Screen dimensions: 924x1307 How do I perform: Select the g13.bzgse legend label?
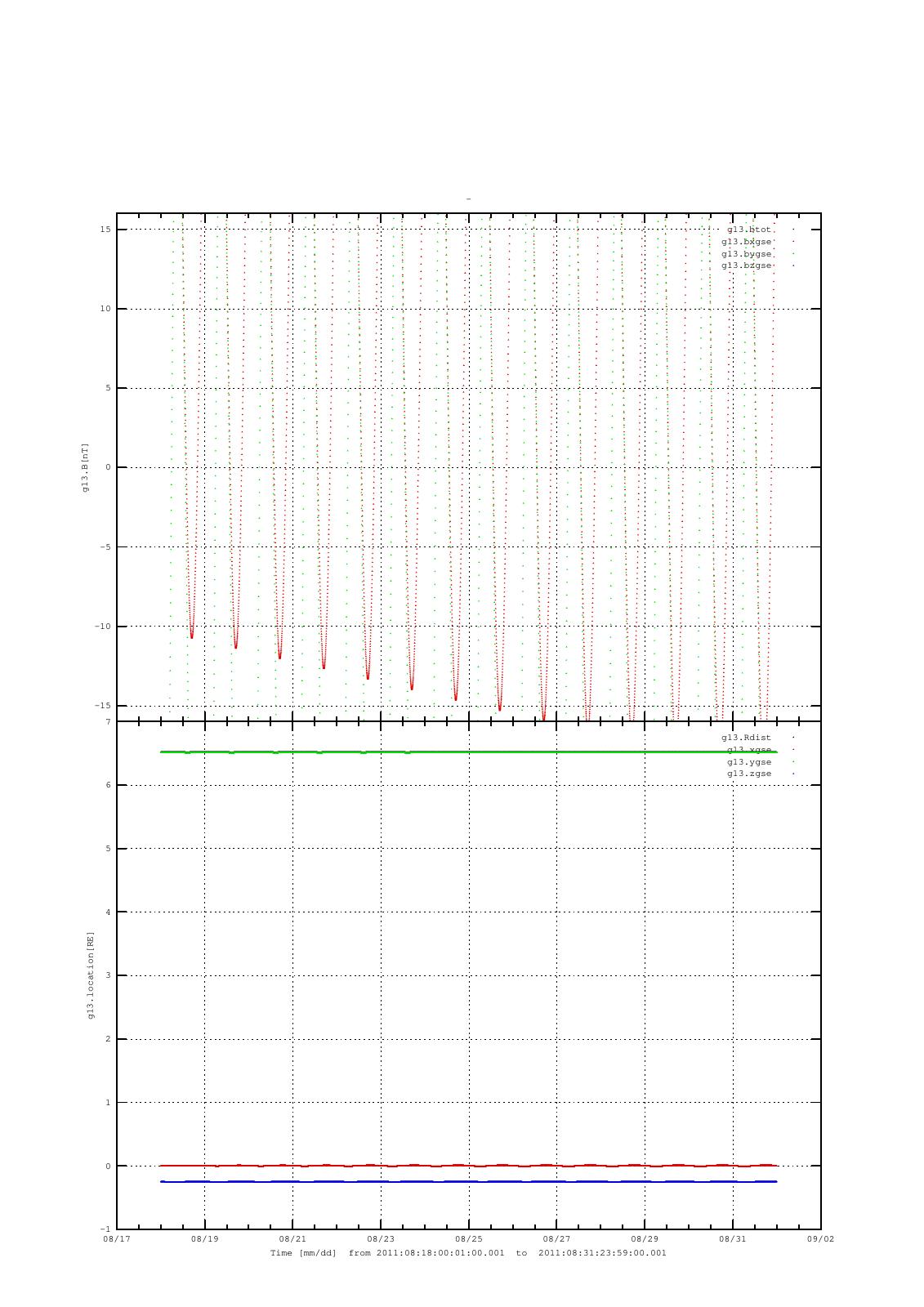(x=747, y=265)
